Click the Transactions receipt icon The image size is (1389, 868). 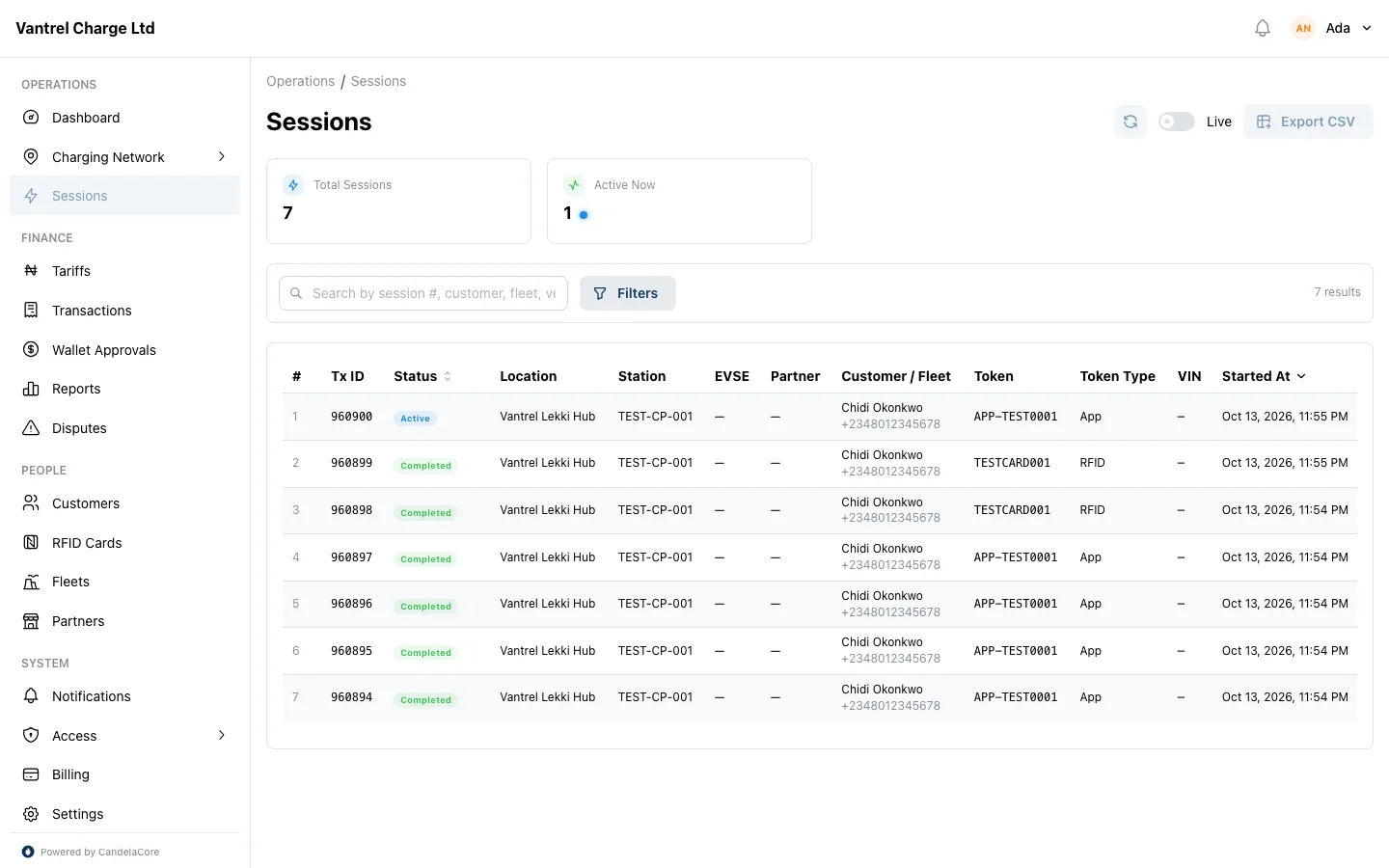[31, 311]
